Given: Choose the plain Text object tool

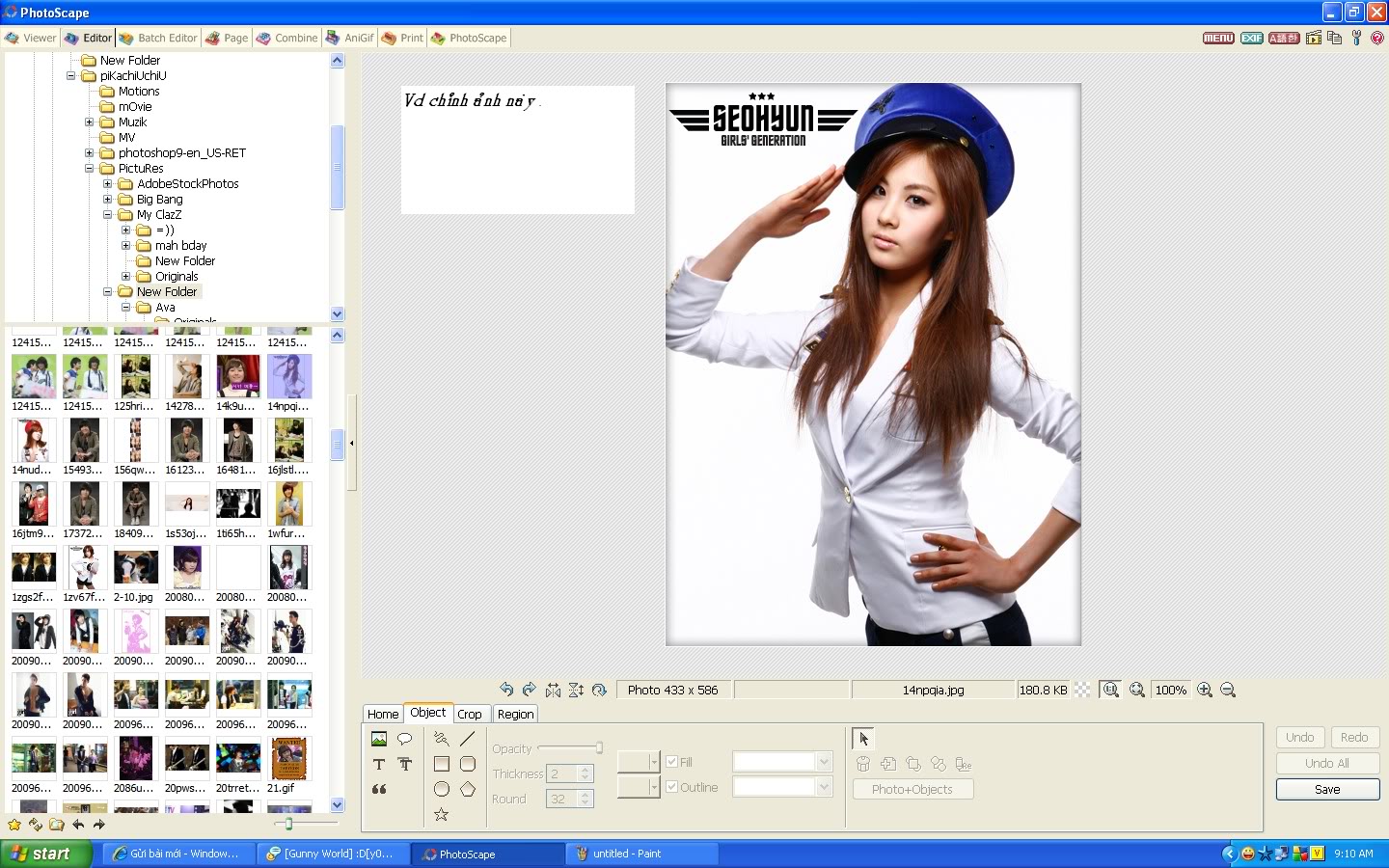Looking at the screenshot, I should coord(379,764).
